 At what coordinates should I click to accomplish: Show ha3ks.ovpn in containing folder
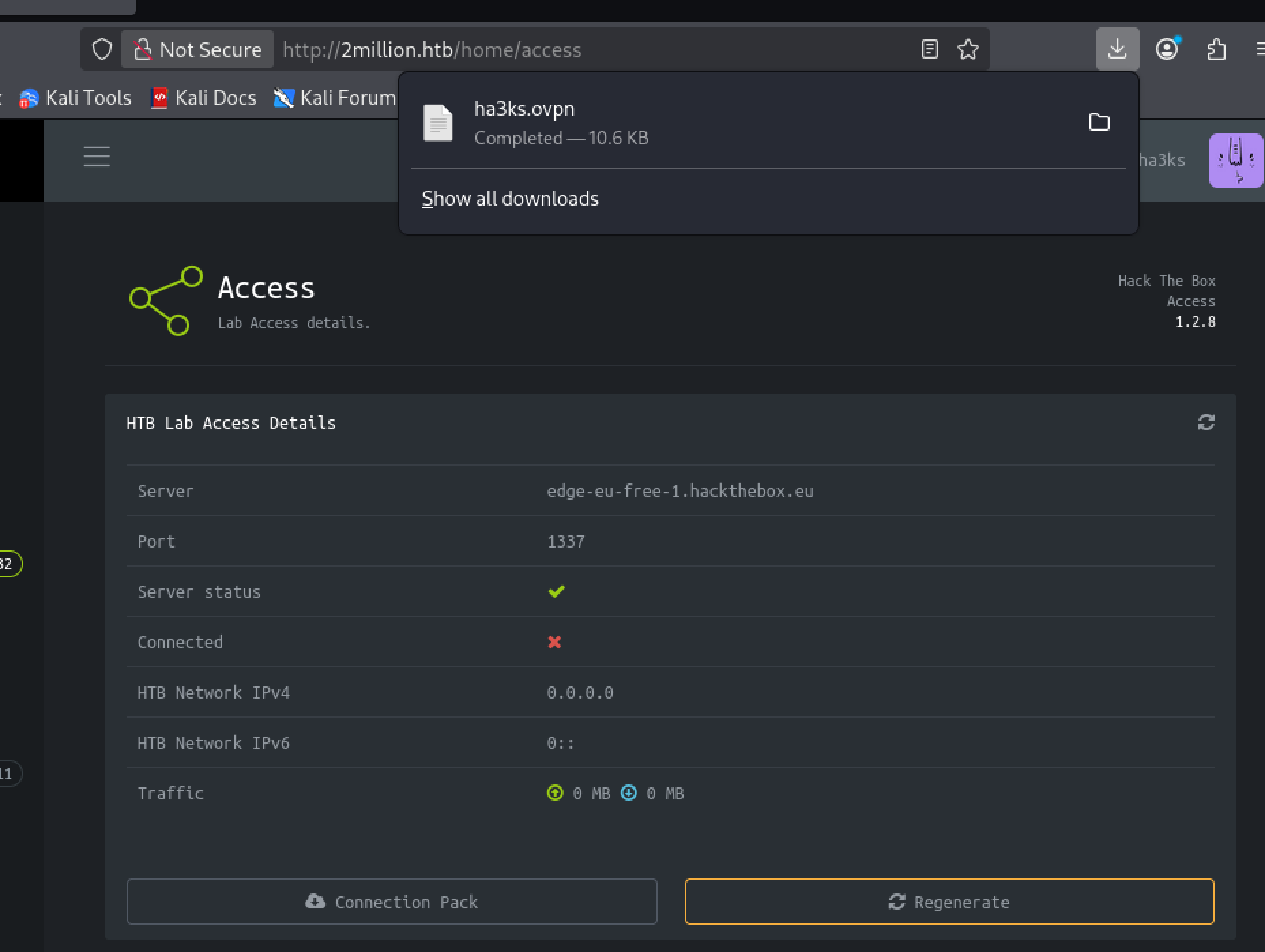pyautogui.click(x=1099, y=123)
